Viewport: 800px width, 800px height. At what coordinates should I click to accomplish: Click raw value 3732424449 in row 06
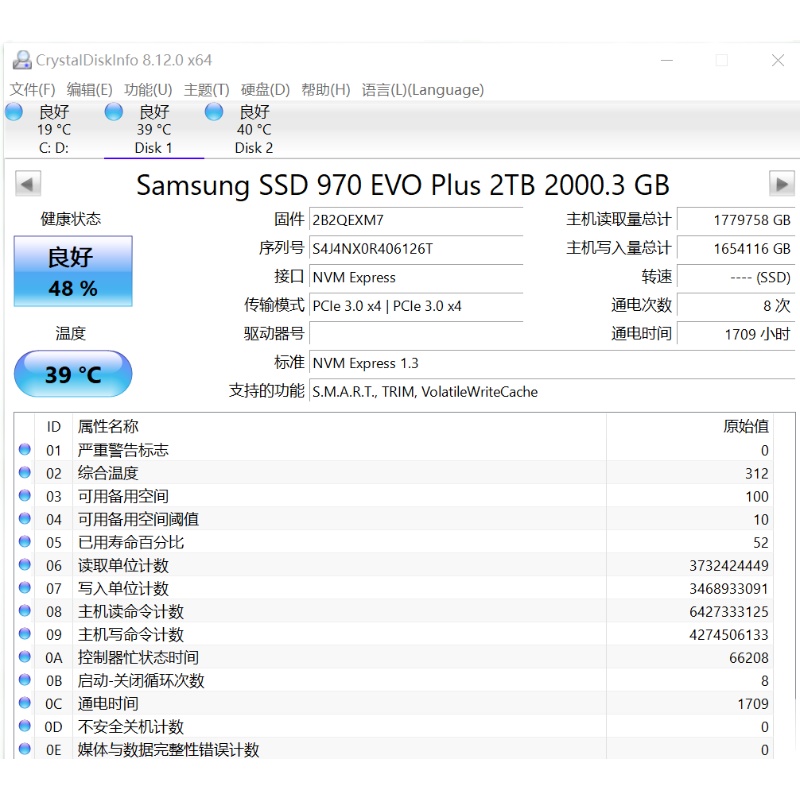click(x=729, y=565)
